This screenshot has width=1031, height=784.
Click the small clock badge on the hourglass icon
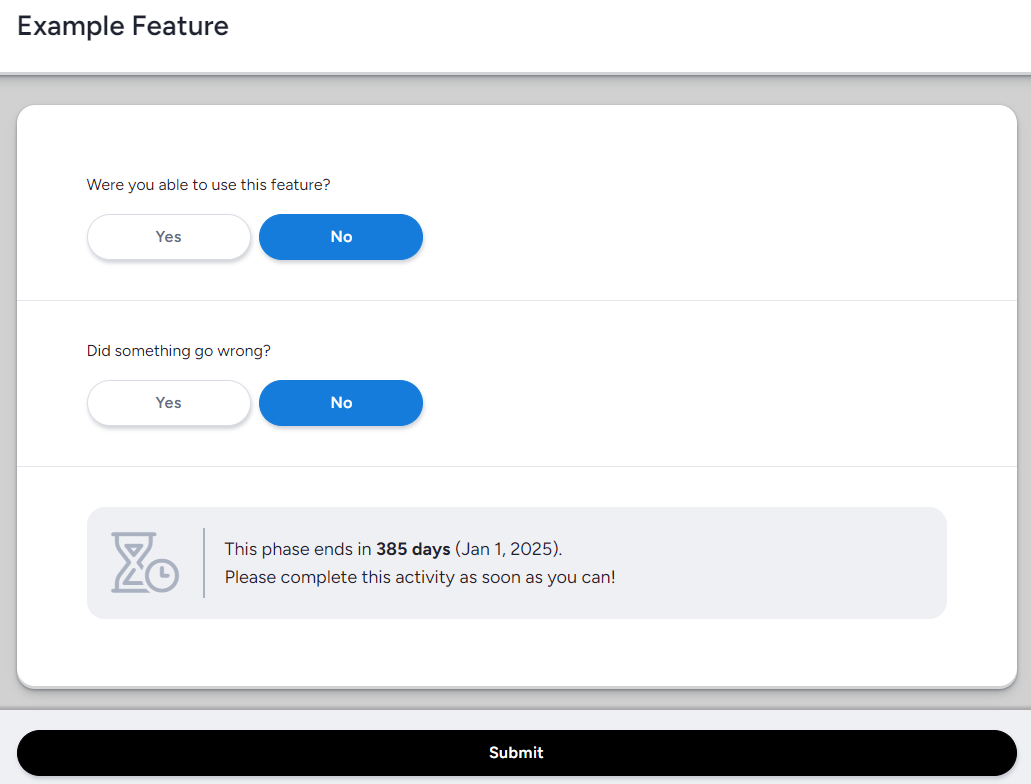tap(162, 575)
